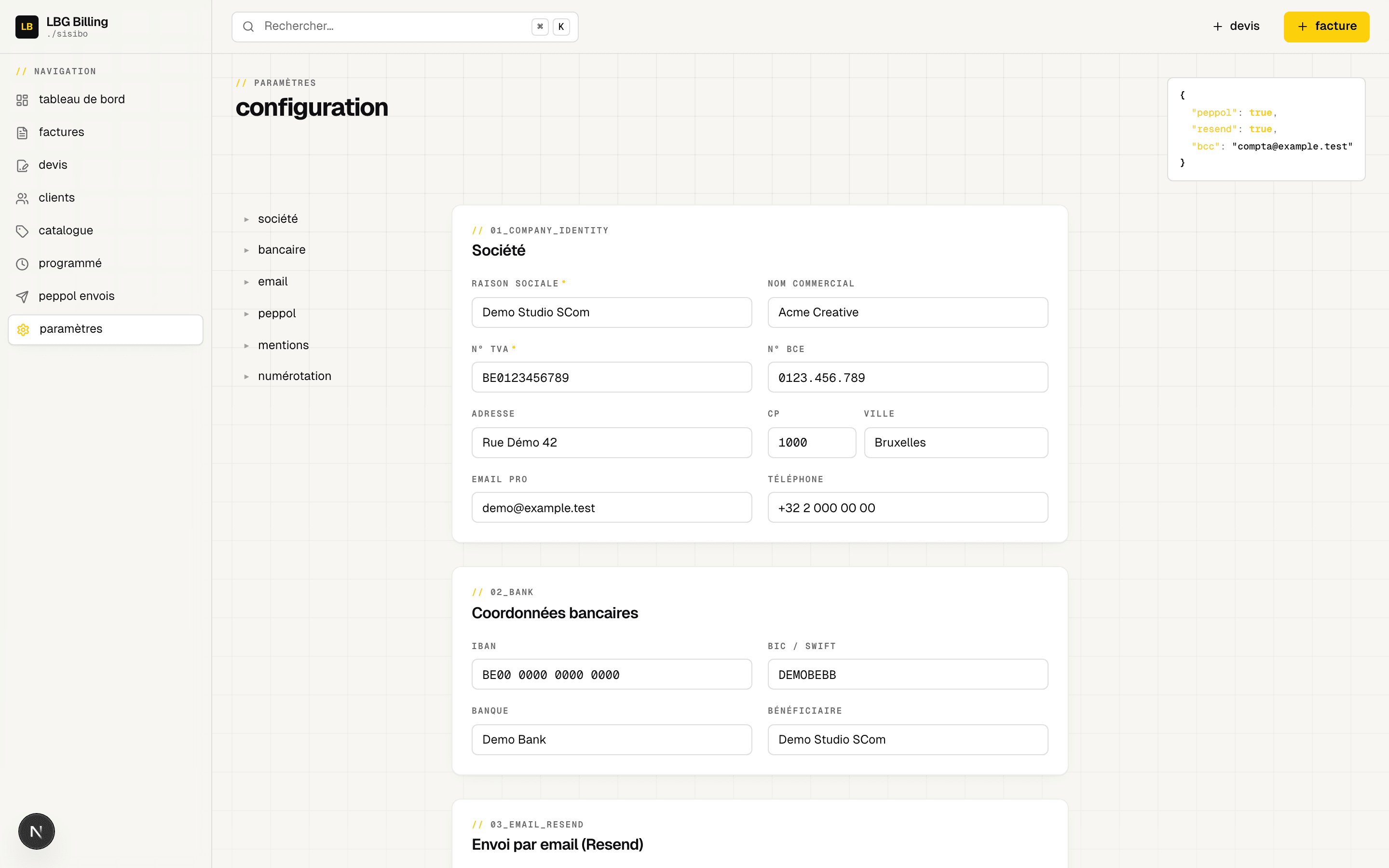
Task: Create a new devis
Action: coord(1236,27)
